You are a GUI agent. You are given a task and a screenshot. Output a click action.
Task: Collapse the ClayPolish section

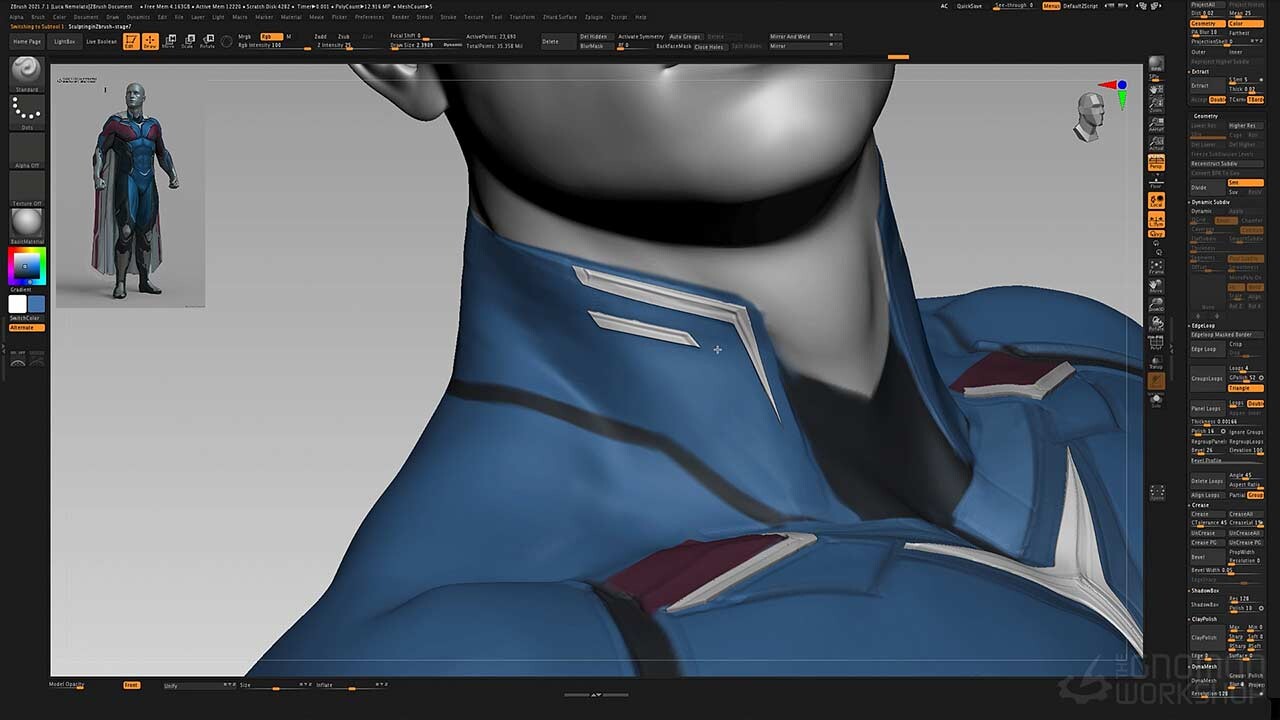coord(1204,619)
